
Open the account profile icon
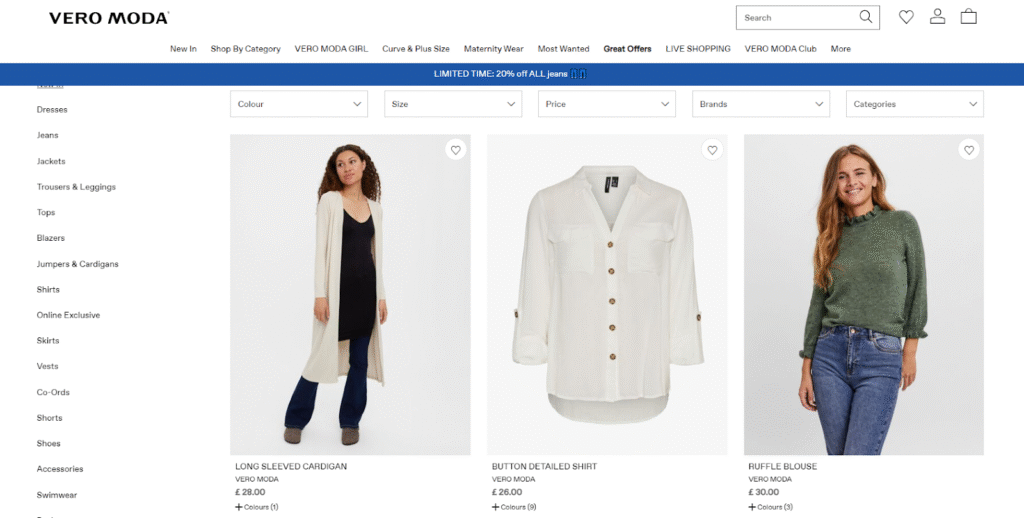pyautogui.click(x=937, y=17)
